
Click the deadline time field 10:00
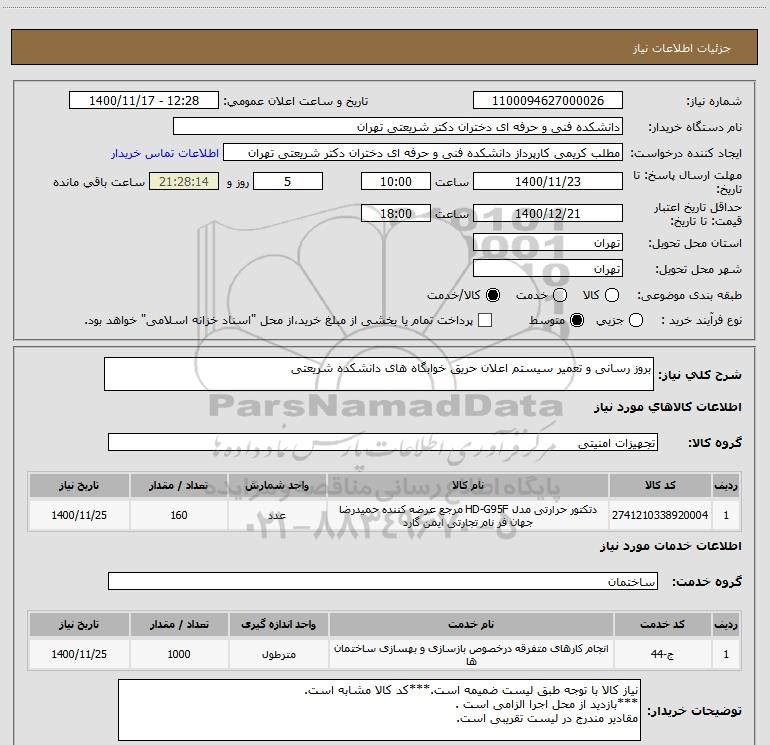tap(396, 181)
